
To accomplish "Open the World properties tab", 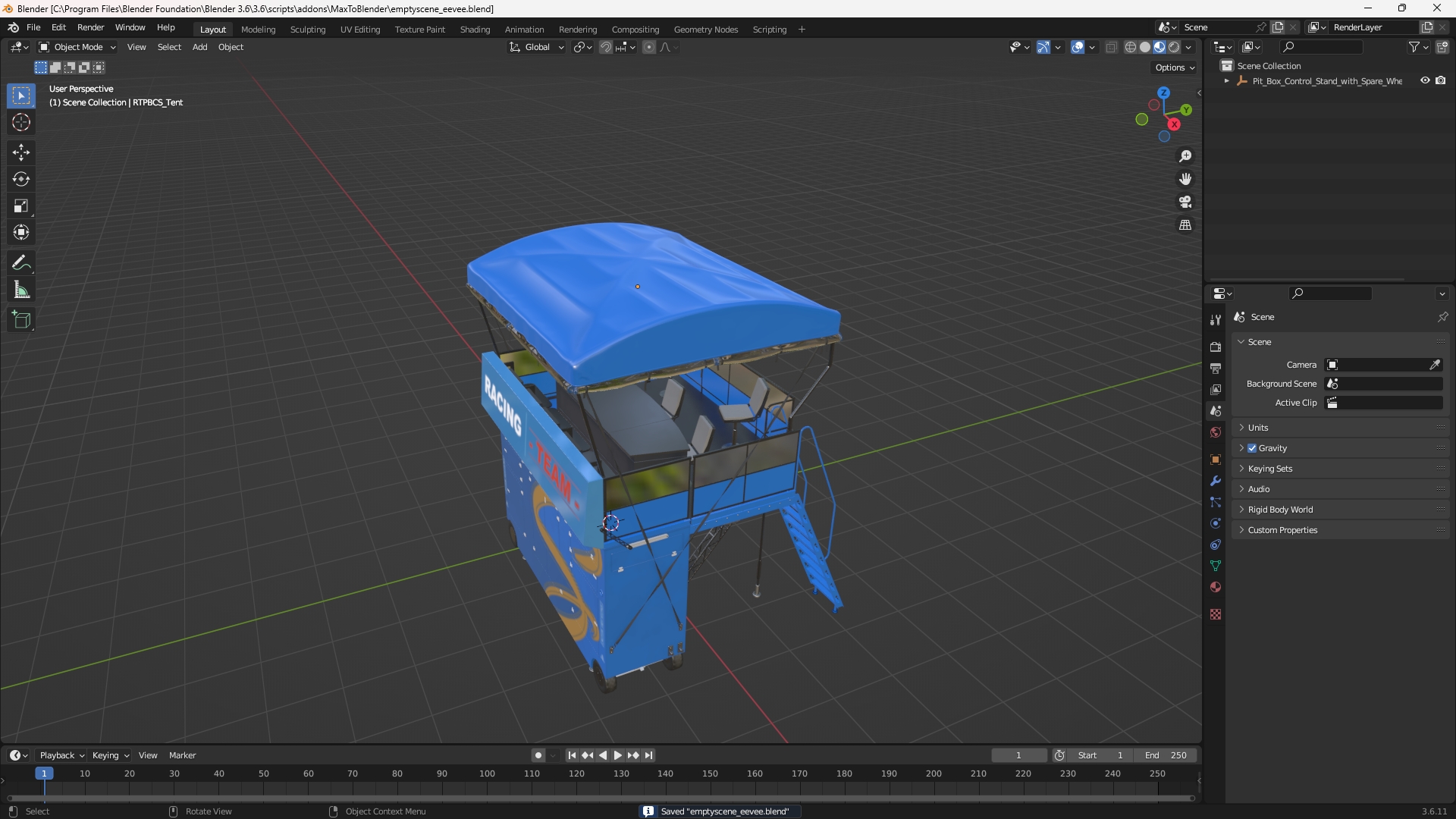I will [1216, 432].
